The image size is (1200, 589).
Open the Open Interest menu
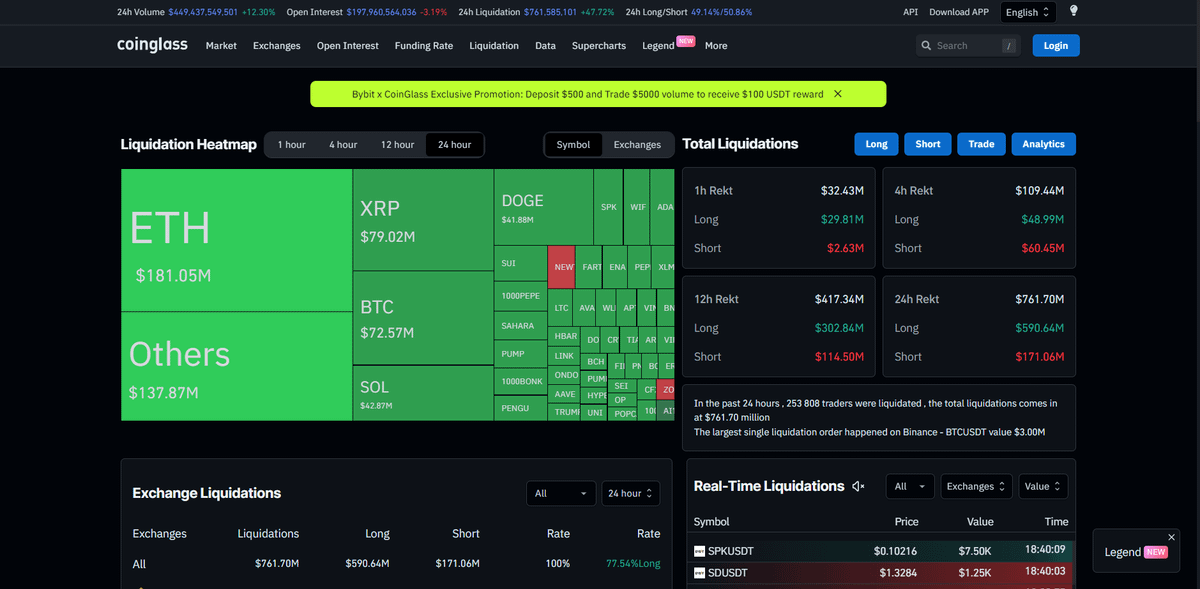[348, 46]
